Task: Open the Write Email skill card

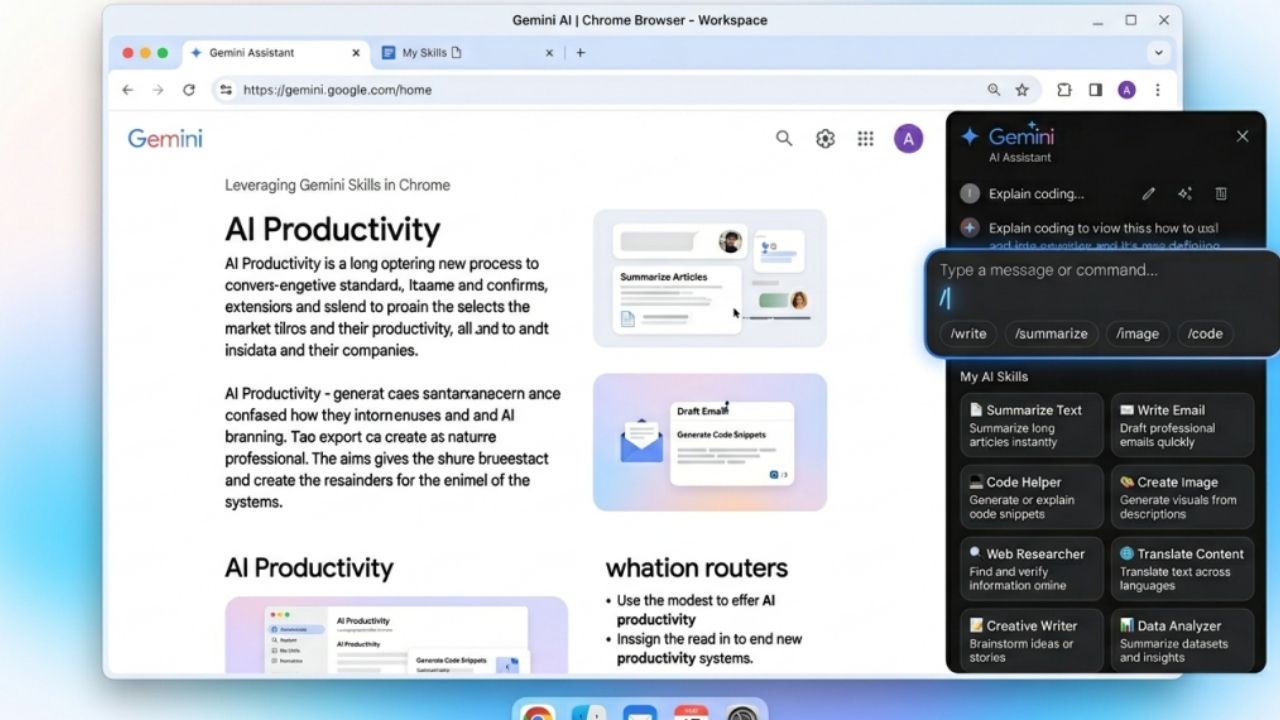Action: 1182,425
